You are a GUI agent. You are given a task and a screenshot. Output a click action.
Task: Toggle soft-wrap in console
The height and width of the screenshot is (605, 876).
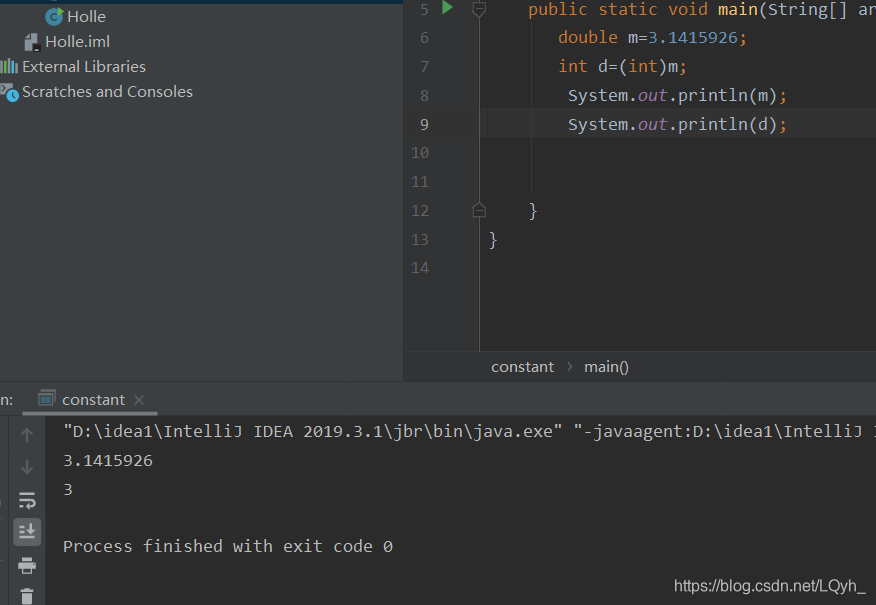tap(27, 501)
